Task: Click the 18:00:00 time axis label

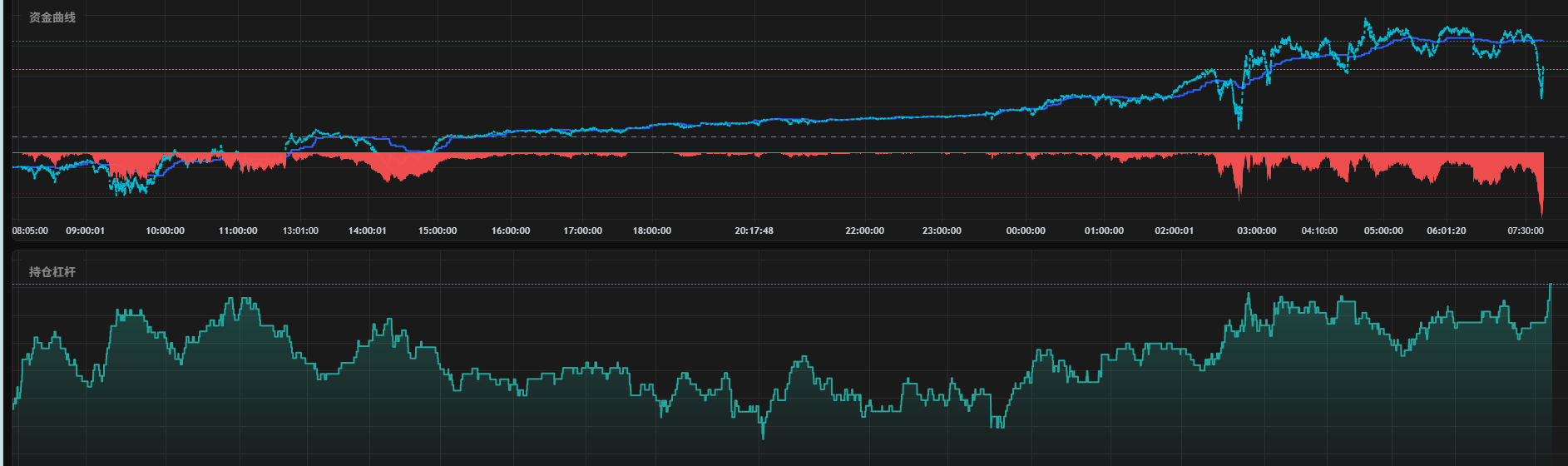Action: coord(652,231)
